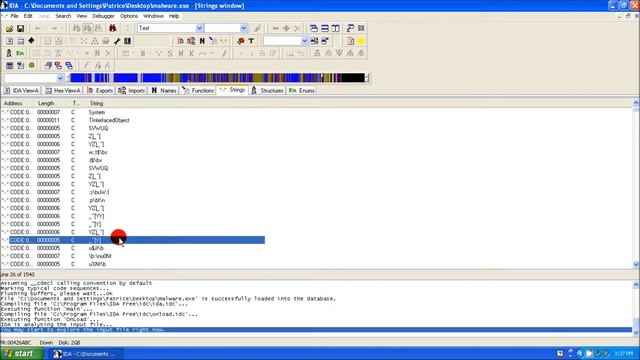Click the functions toolbar icon right of N
Screen dimensions: 640x360
[x=213, y=41]
